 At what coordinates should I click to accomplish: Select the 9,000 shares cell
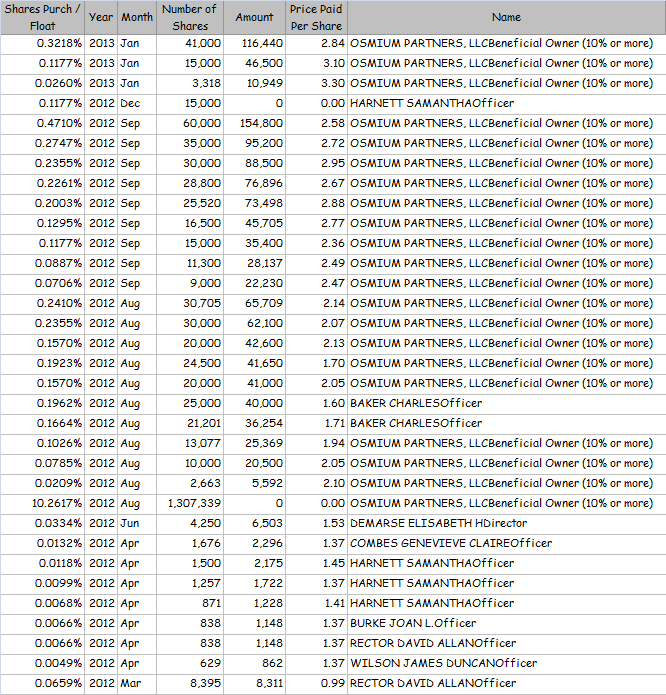pos(190,283)
